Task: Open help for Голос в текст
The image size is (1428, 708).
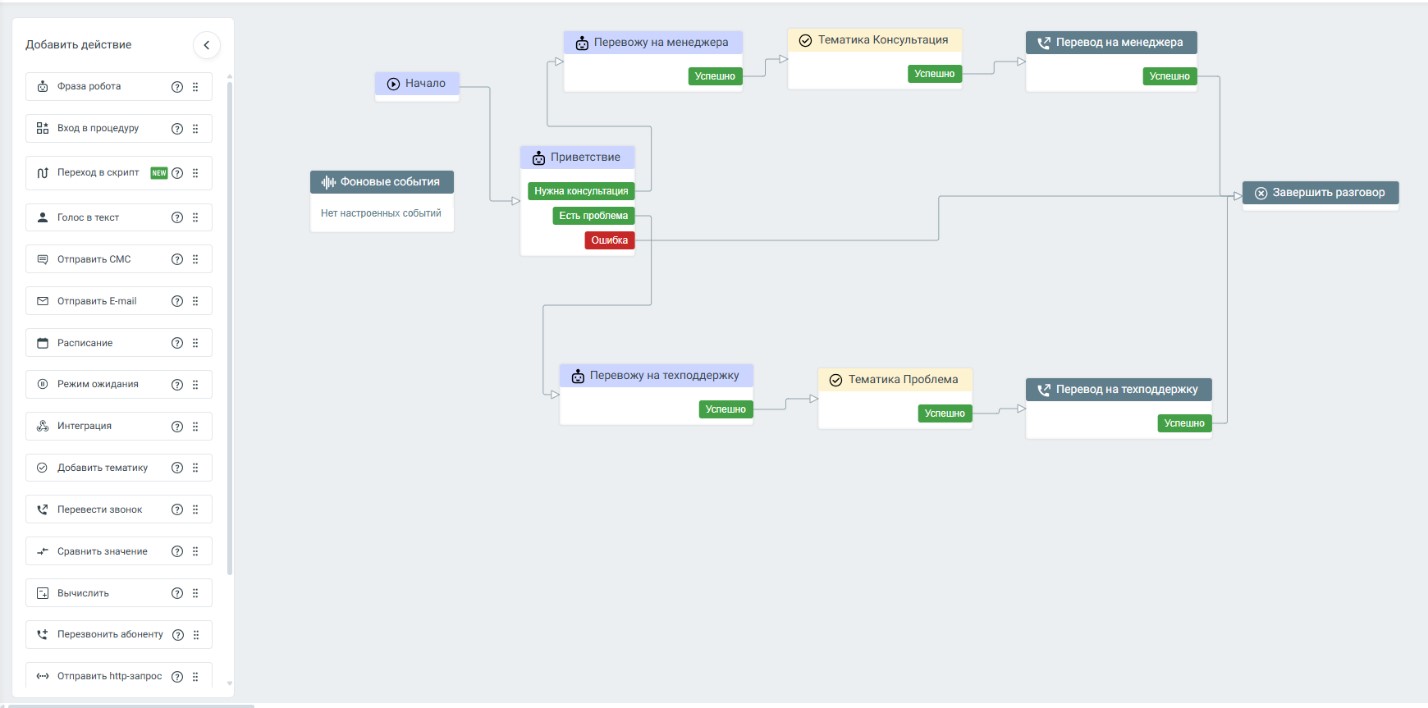Action: tap(177, 218)
